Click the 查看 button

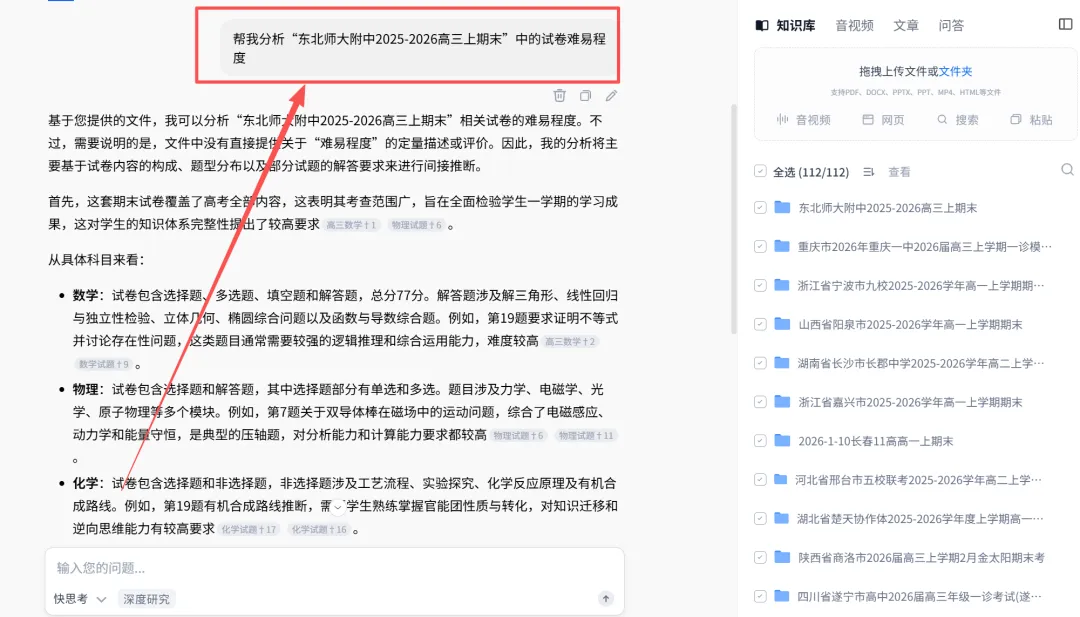tap(899, 172)
